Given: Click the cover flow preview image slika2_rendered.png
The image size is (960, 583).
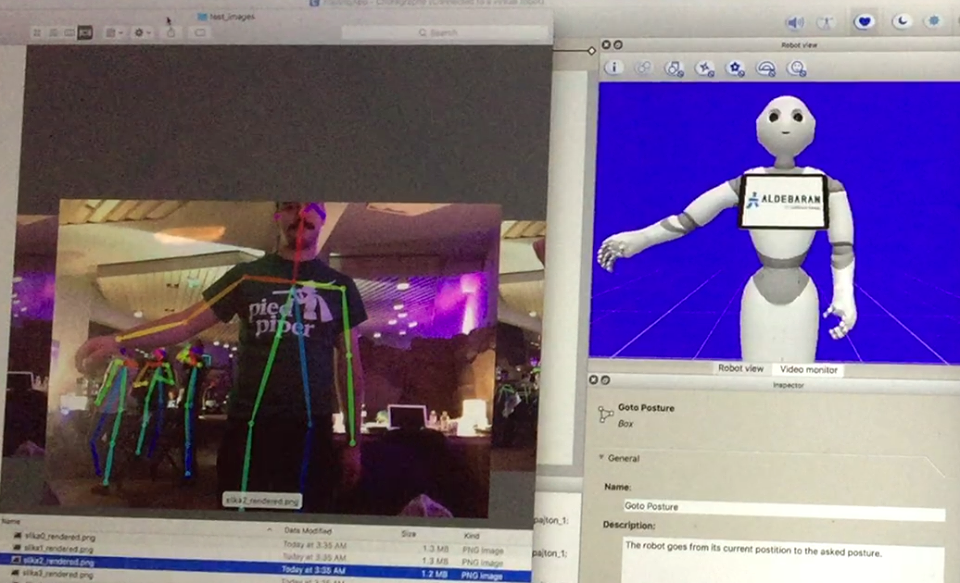Looking at the screenshot, I should [274, 358].
